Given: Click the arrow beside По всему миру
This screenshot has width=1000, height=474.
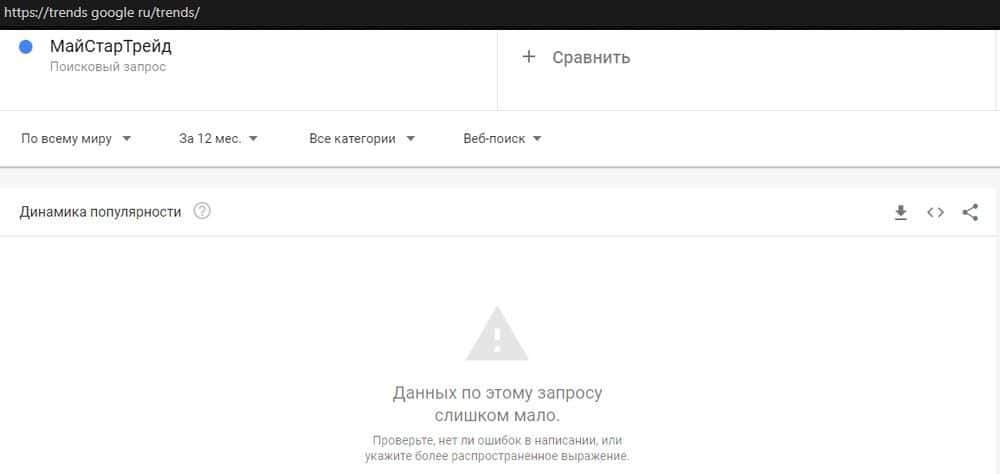Looking at the screenshot, I should coord(126,138).
